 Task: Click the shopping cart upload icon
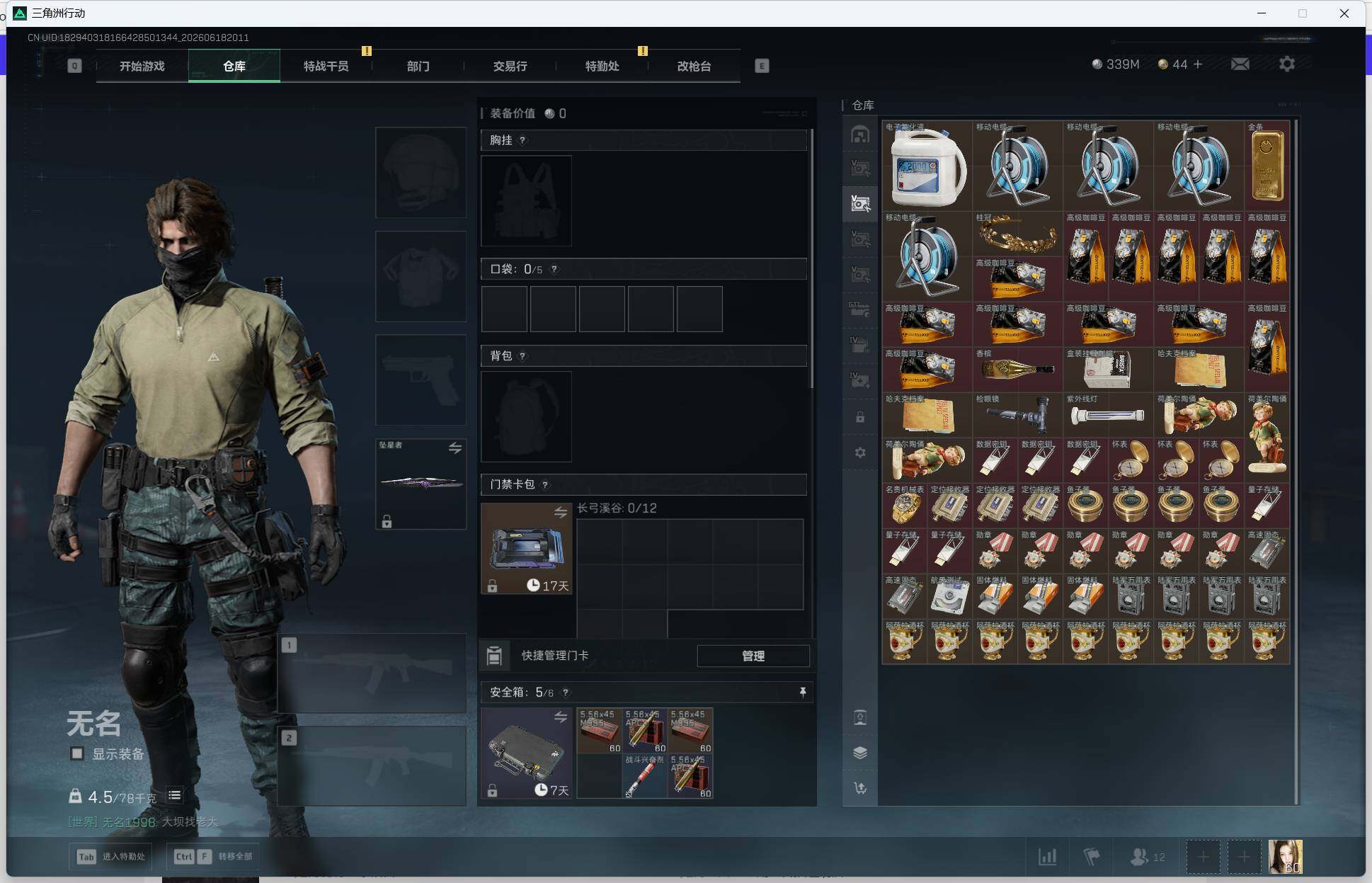[x=860, y=788]
